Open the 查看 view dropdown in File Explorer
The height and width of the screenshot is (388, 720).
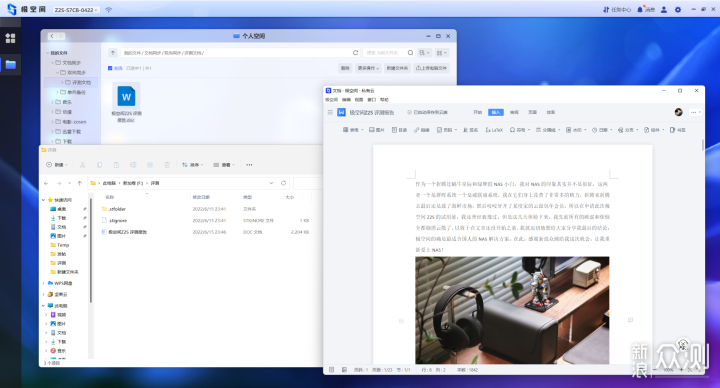pos(224,165)
